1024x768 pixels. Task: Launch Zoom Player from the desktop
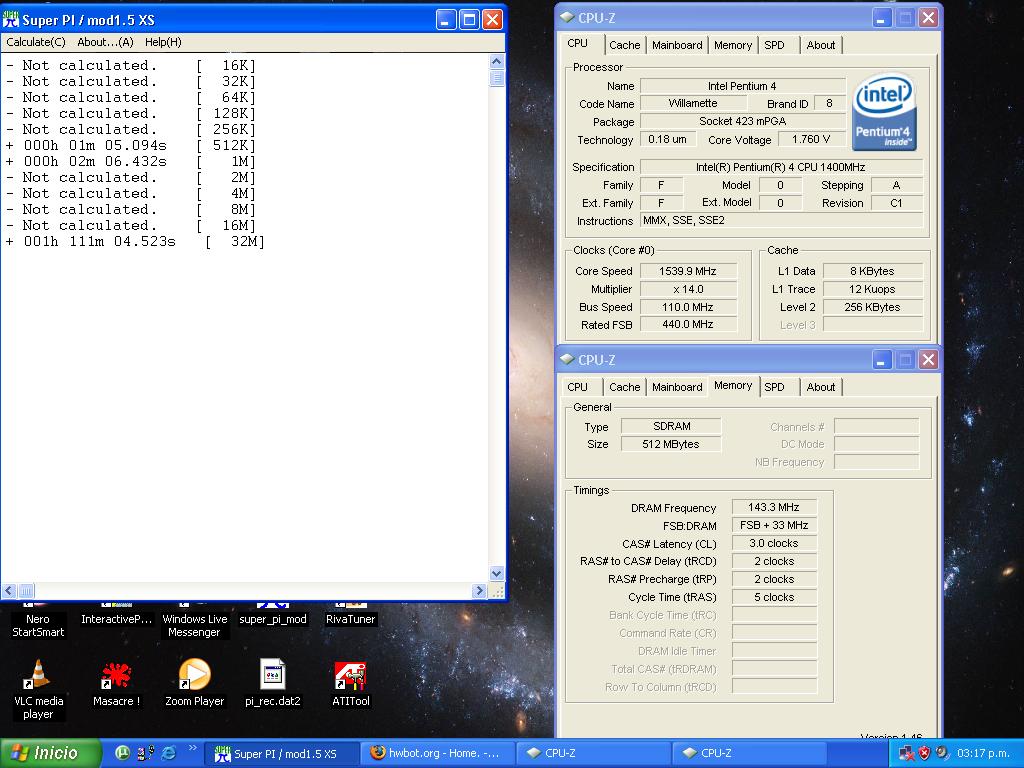point(195,683)
